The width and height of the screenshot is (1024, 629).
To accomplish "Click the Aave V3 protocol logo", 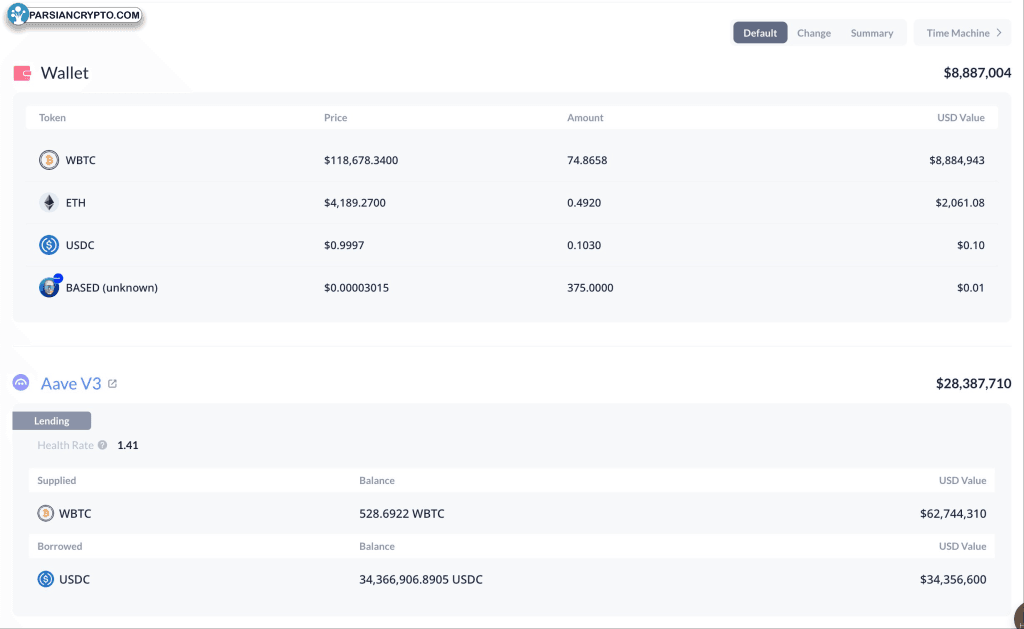I will tap(21, 383).
